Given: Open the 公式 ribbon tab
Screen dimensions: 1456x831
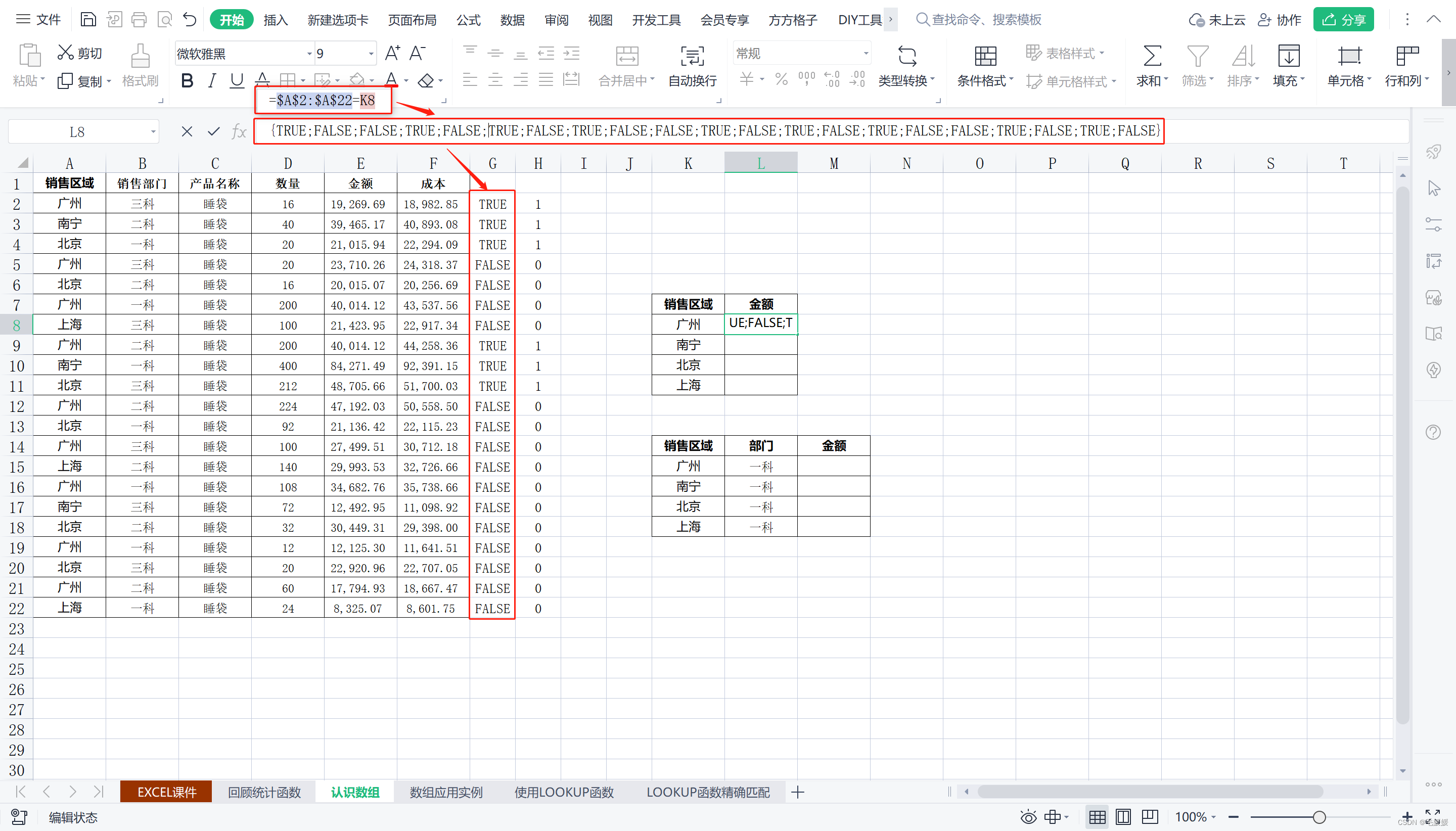Looking at the screenshot, I should point(468,20).
